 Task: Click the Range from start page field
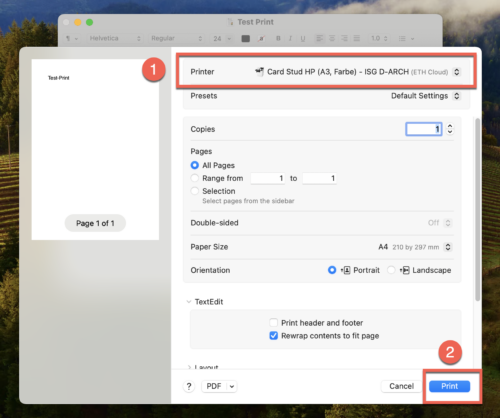[x=268, y=178]
